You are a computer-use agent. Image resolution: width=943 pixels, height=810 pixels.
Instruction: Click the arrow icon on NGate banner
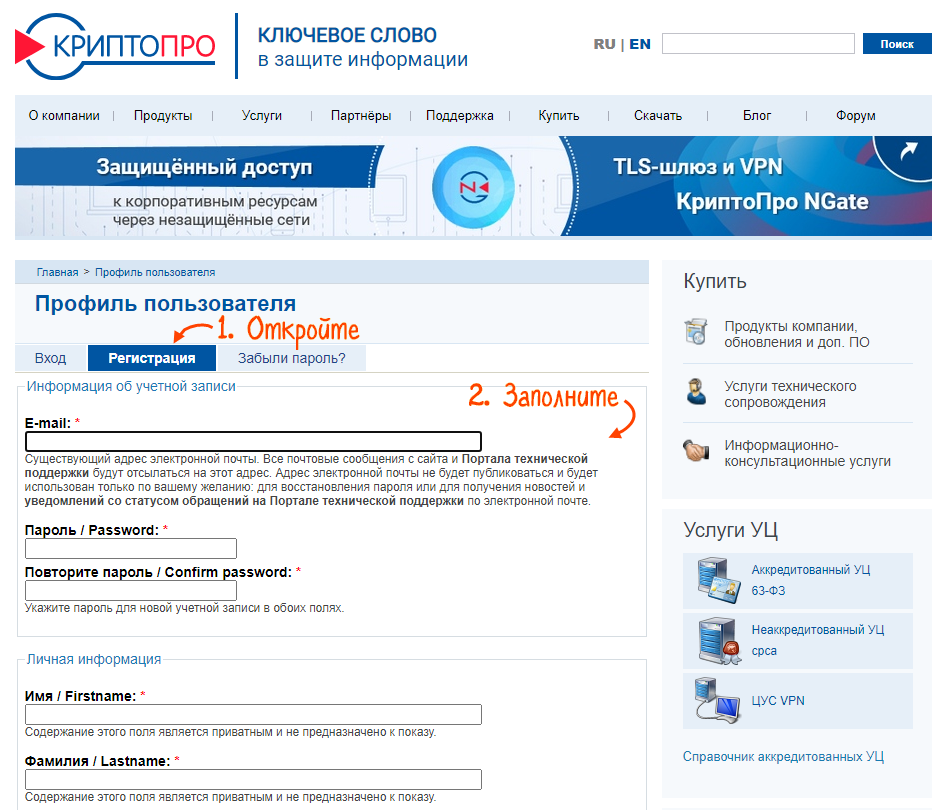(908, 150)
